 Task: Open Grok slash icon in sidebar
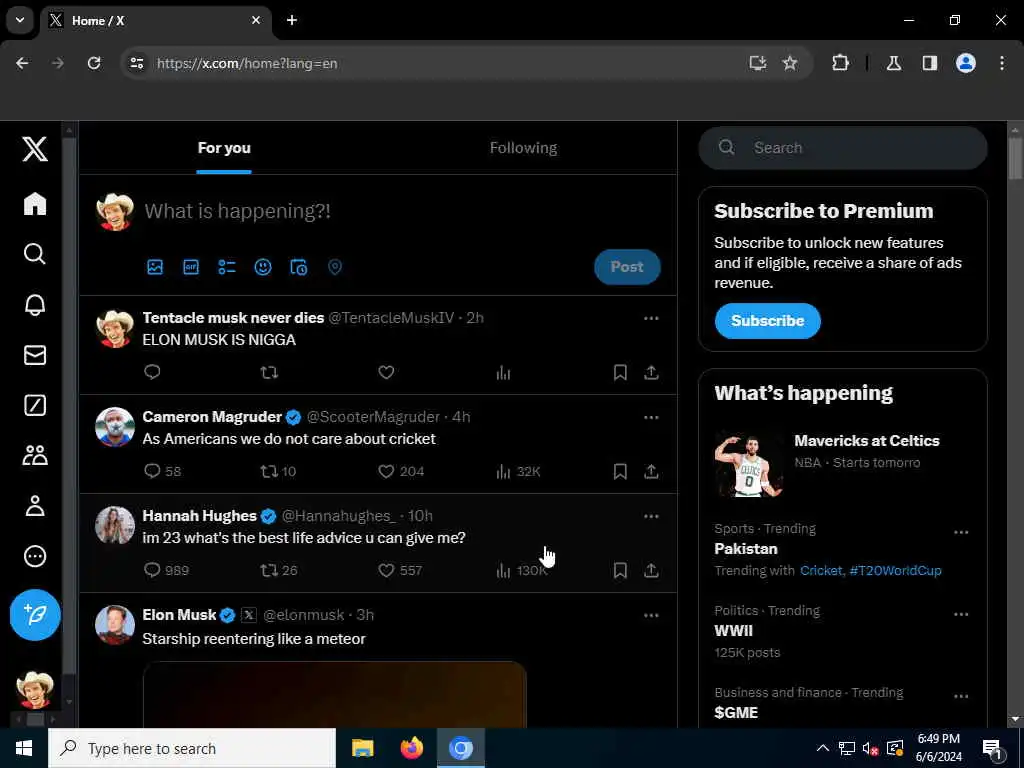click(35, 405)
